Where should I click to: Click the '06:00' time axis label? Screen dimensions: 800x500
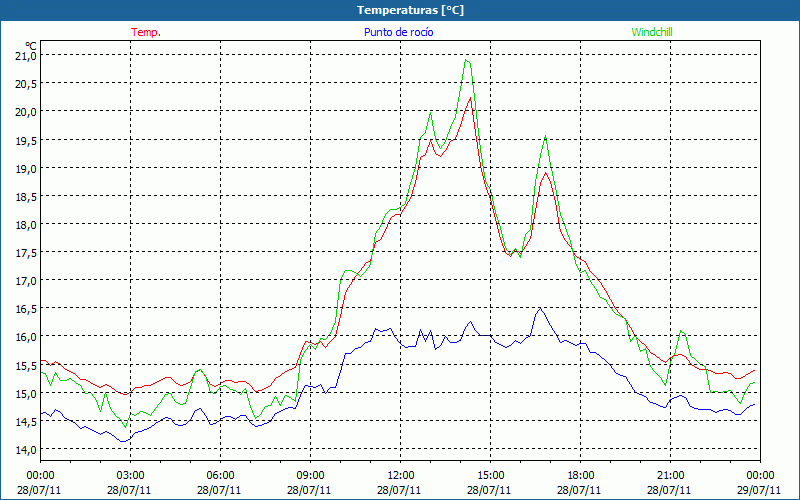(220, 476)
